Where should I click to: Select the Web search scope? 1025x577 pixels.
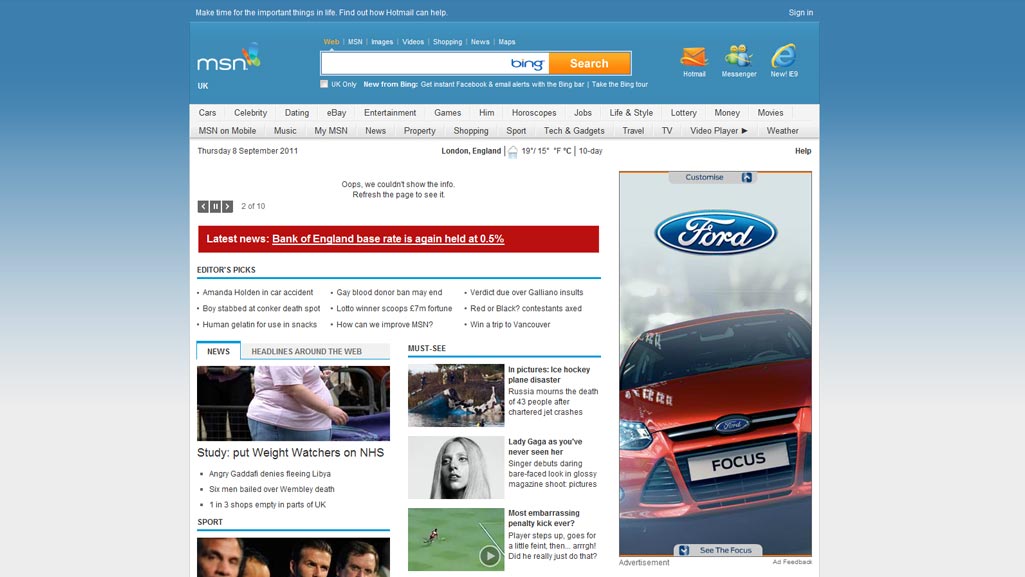331,42
